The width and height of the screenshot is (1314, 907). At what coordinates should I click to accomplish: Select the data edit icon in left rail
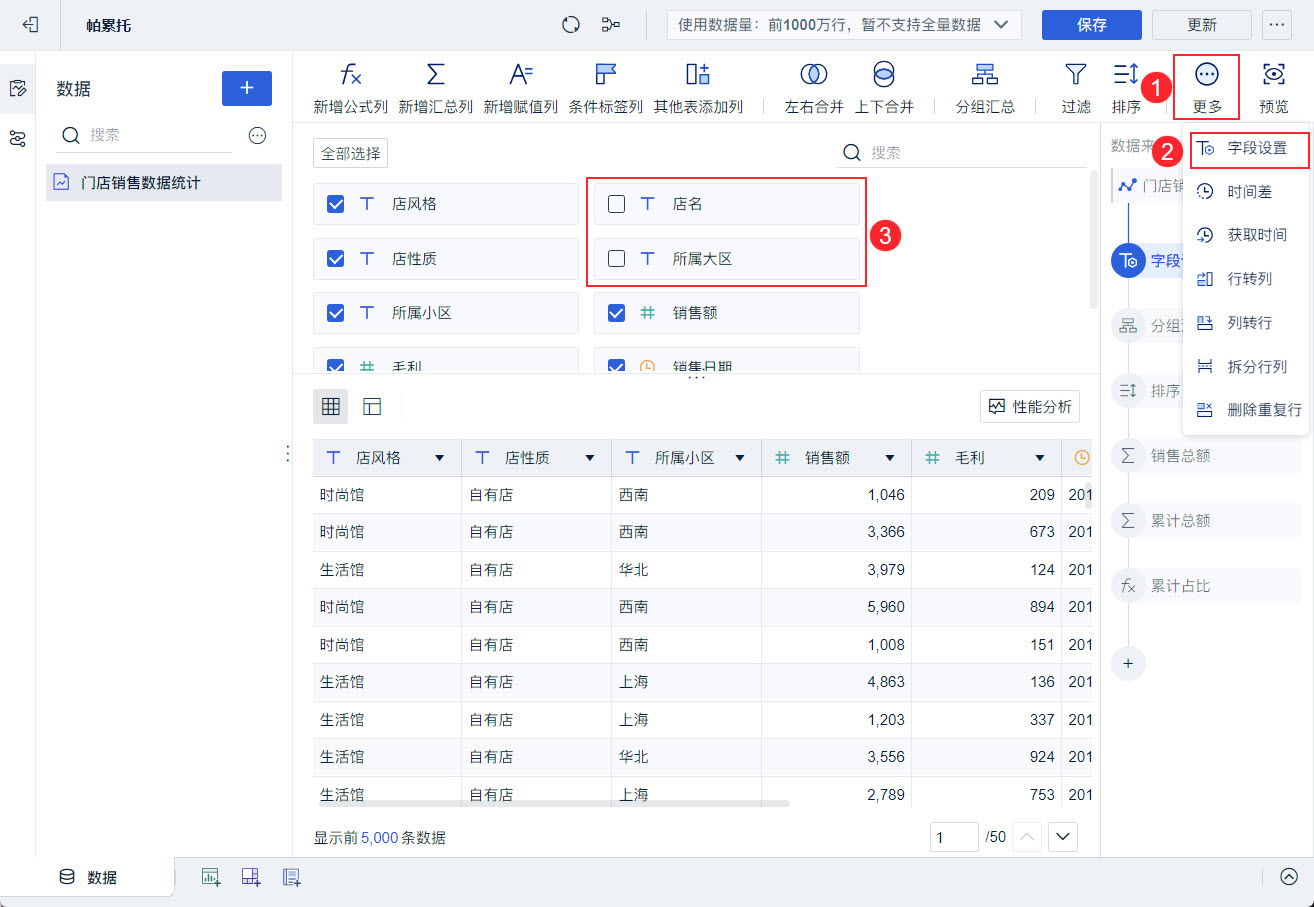[17, 88]
